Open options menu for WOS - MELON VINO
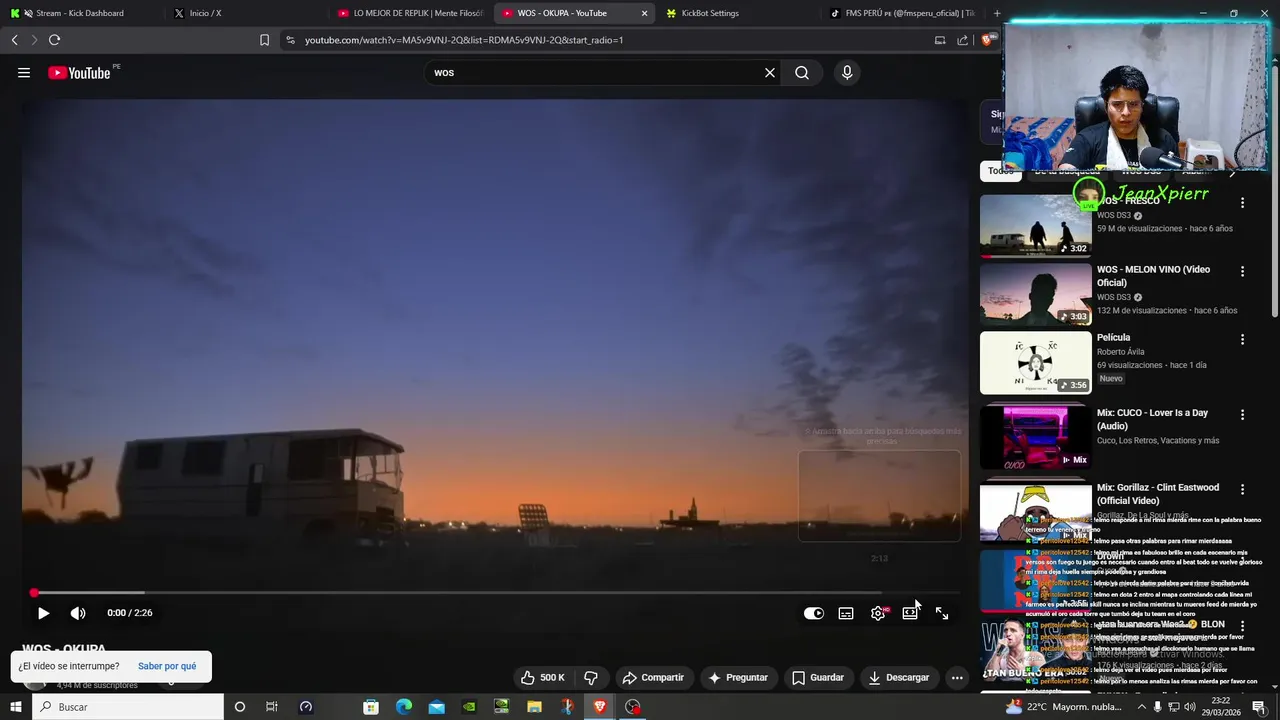The image size is (1280, 720). 1243,271
